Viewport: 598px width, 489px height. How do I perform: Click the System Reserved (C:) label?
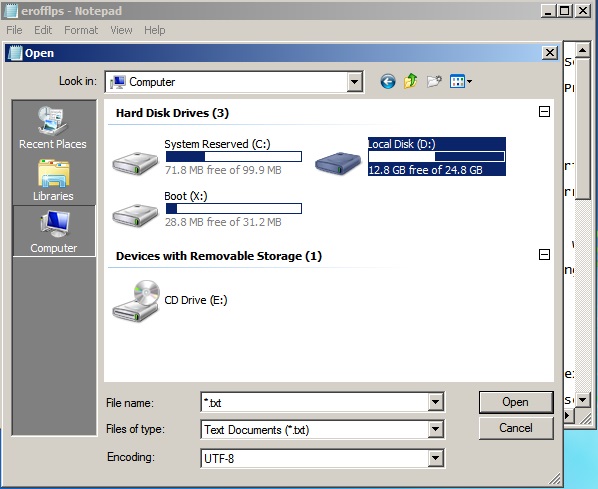pyautogui.click(x=217, y=144)
